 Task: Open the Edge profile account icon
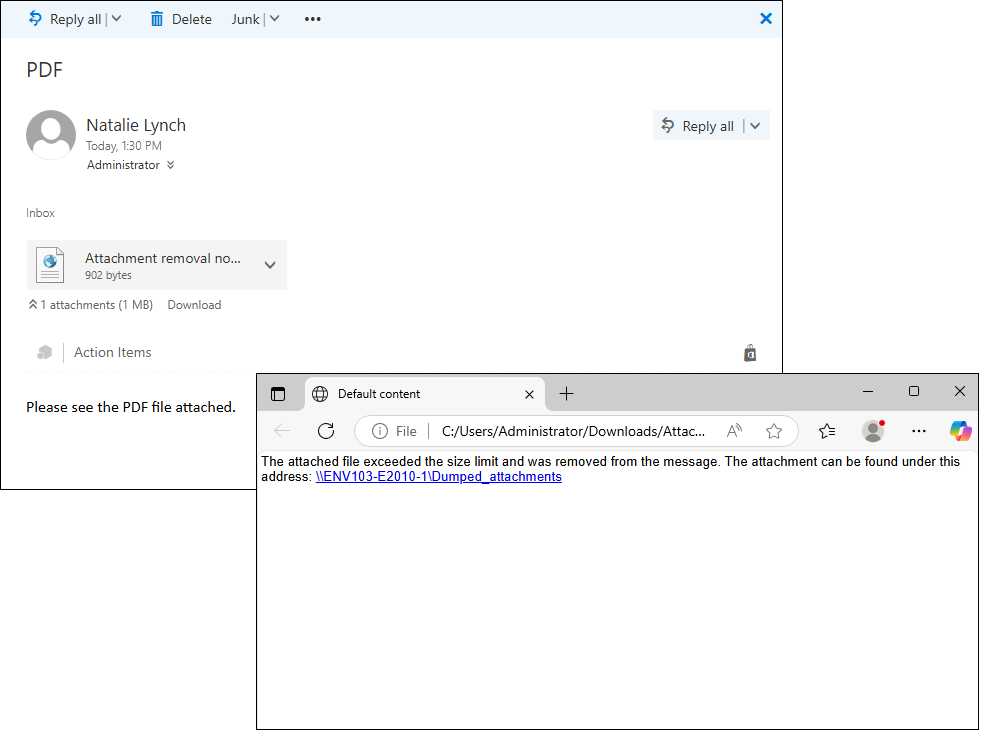[873, 431]
